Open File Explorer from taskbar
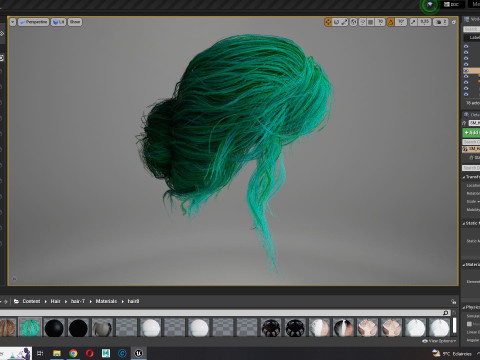The width and height of the screenshot is (480, 360). 57,353
